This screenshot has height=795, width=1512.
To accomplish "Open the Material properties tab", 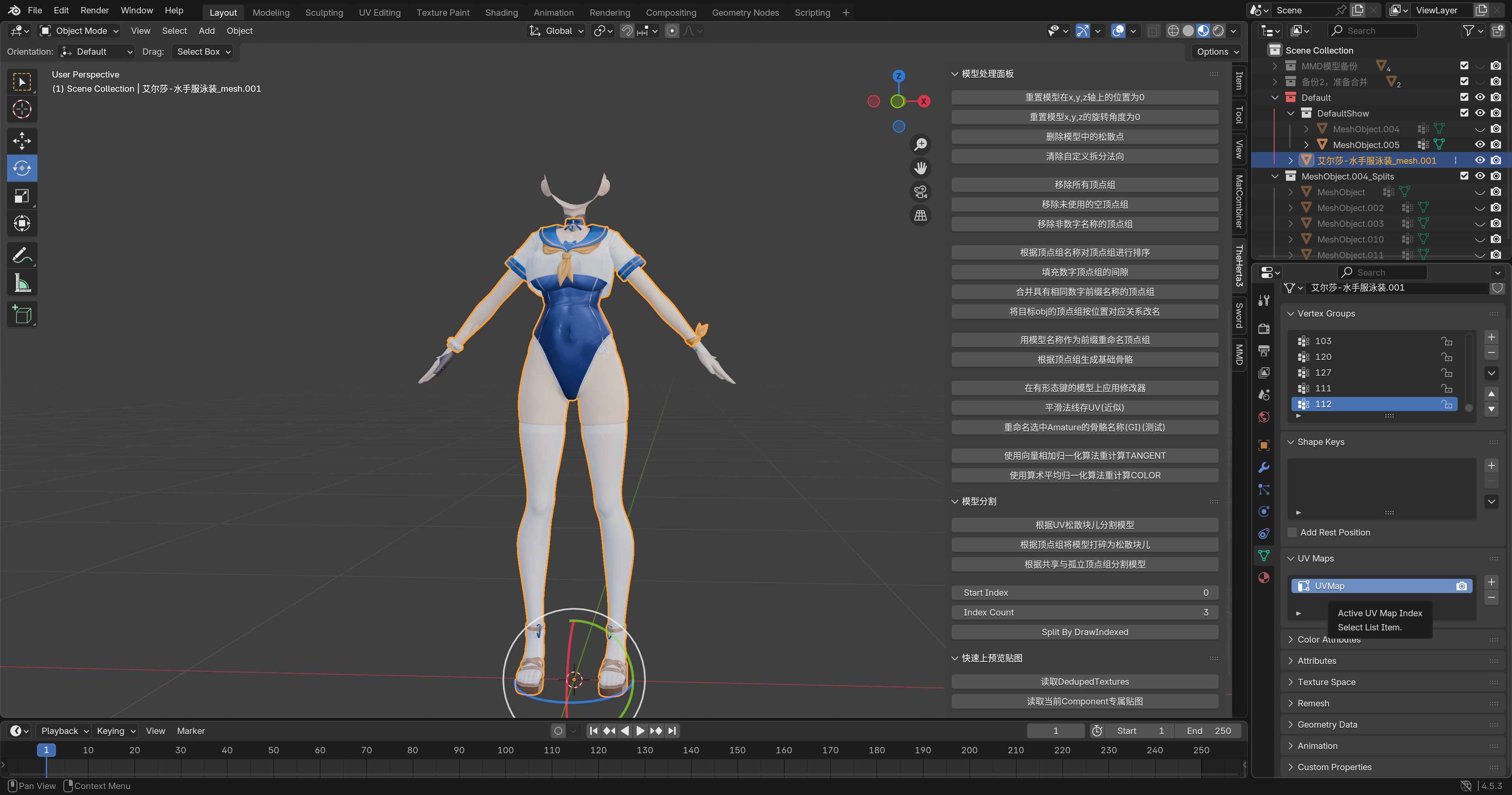I will (x=1264, y=578).
